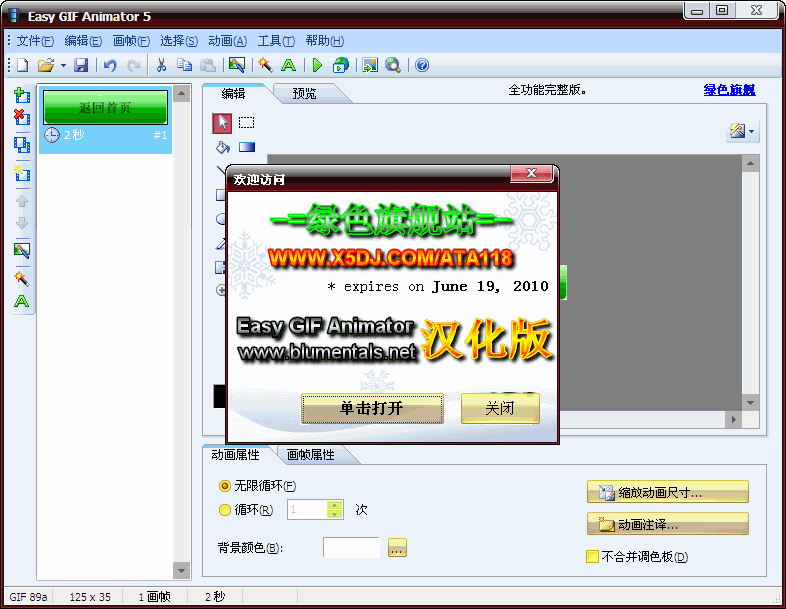Screen dimensions: 786x609
Task: Click sidebar green 'A' text icon
Action: click(22, 301)
